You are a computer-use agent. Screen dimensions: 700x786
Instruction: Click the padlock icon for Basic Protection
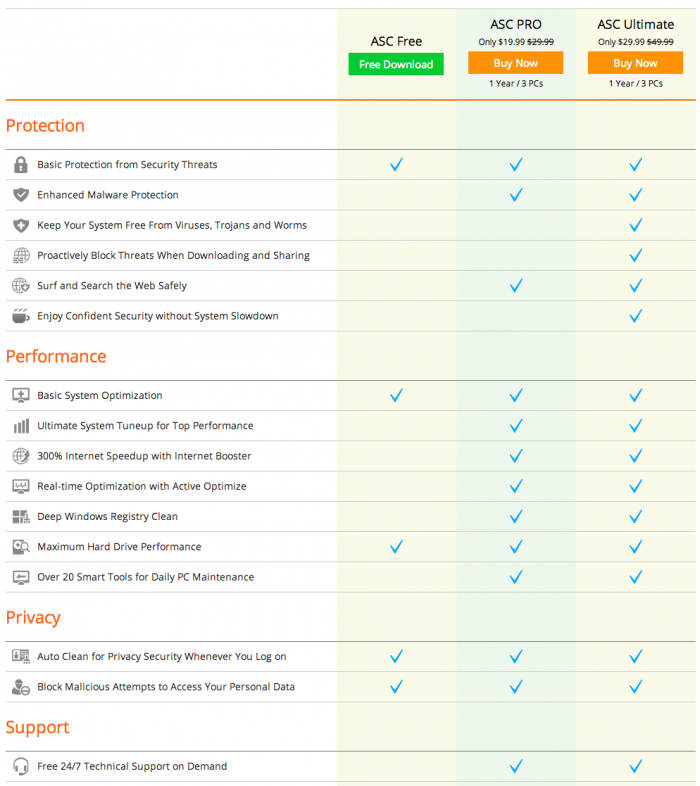point(21,164)
